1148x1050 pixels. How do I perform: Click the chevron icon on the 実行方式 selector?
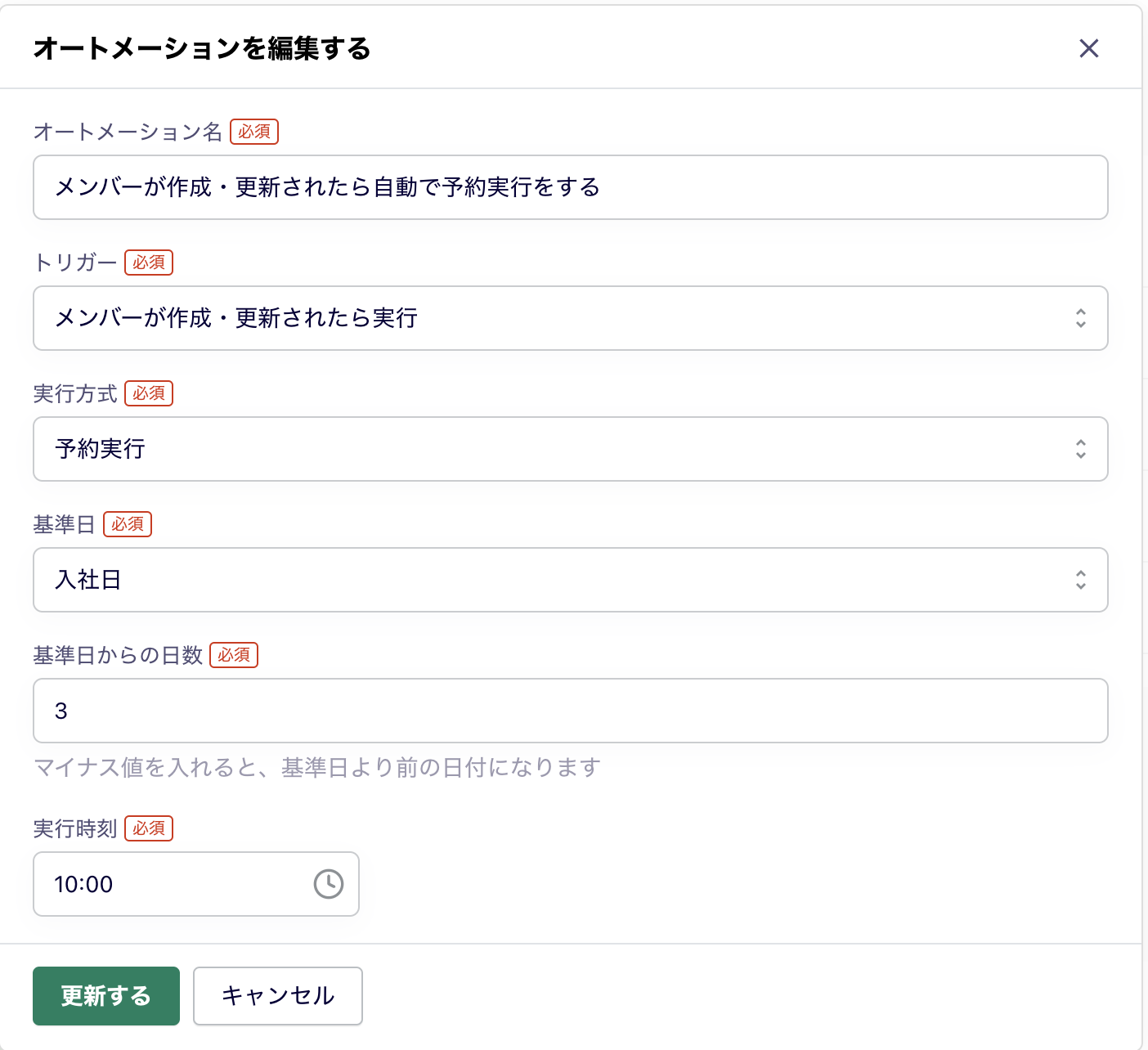1080,449
